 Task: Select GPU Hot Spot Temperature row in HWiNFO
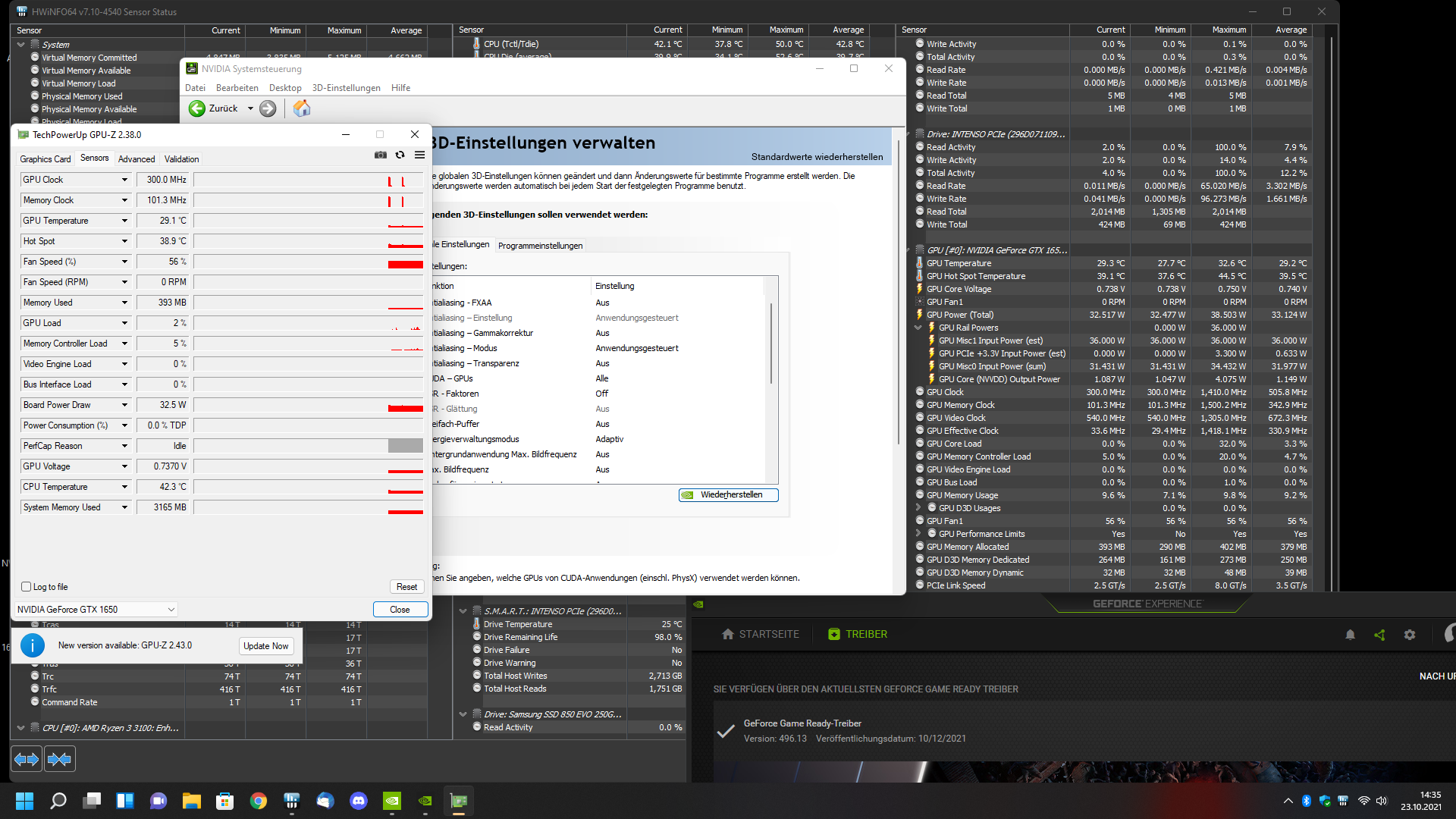click(x=1112, y=276)
